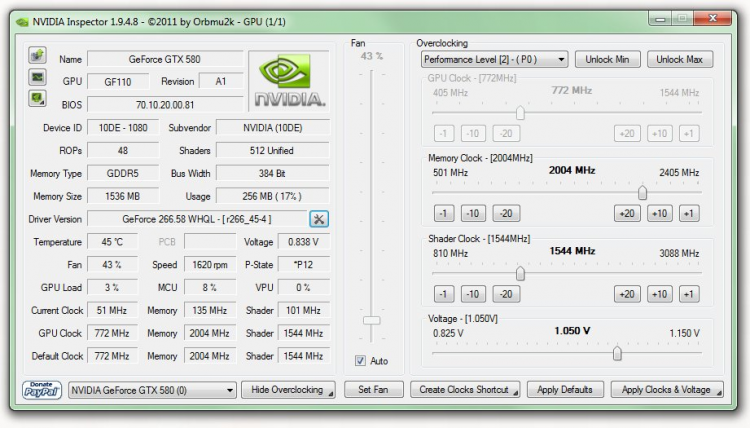Click the GPU Clock -20 button
Screen dimensions: 750x428
(506, 133)
